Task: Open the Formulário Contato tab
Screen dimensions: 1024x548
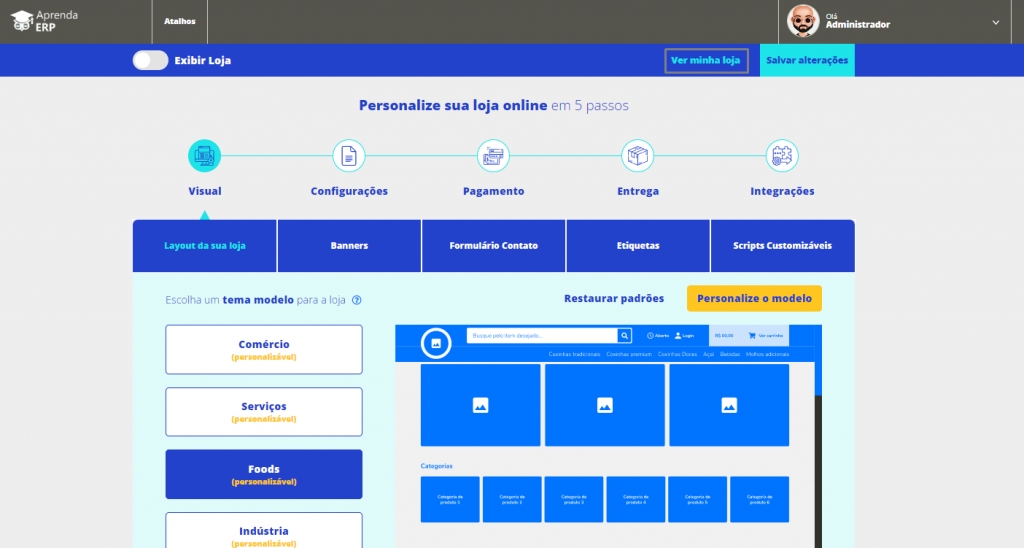Action: pos(493,246)
